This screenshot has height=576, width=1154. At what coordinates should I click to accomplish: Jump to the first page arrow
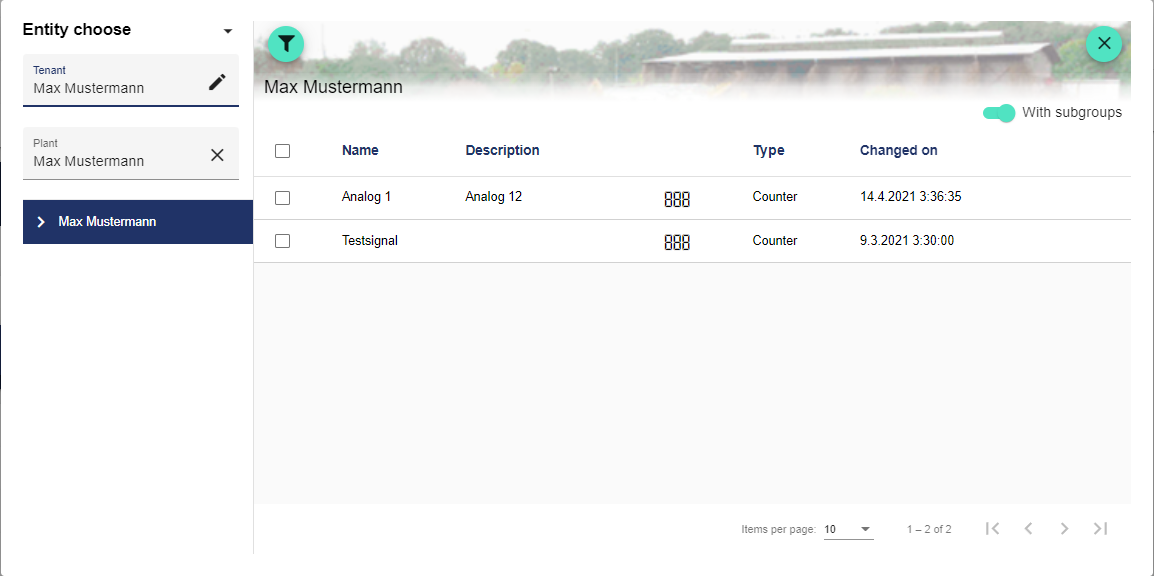992,529
